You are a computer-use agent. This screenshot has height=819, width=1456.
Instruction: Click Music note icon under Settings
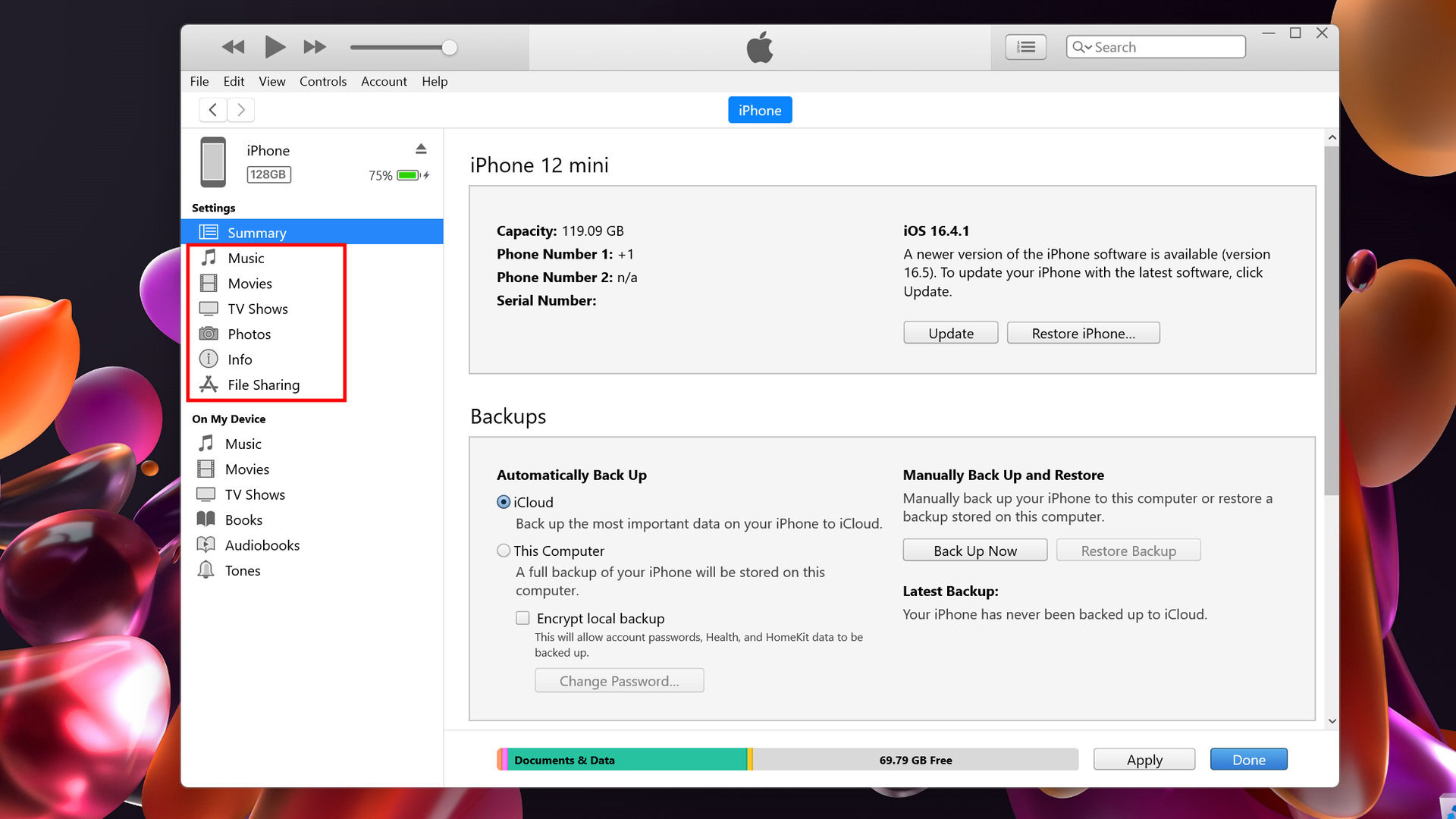pos(209,258)
